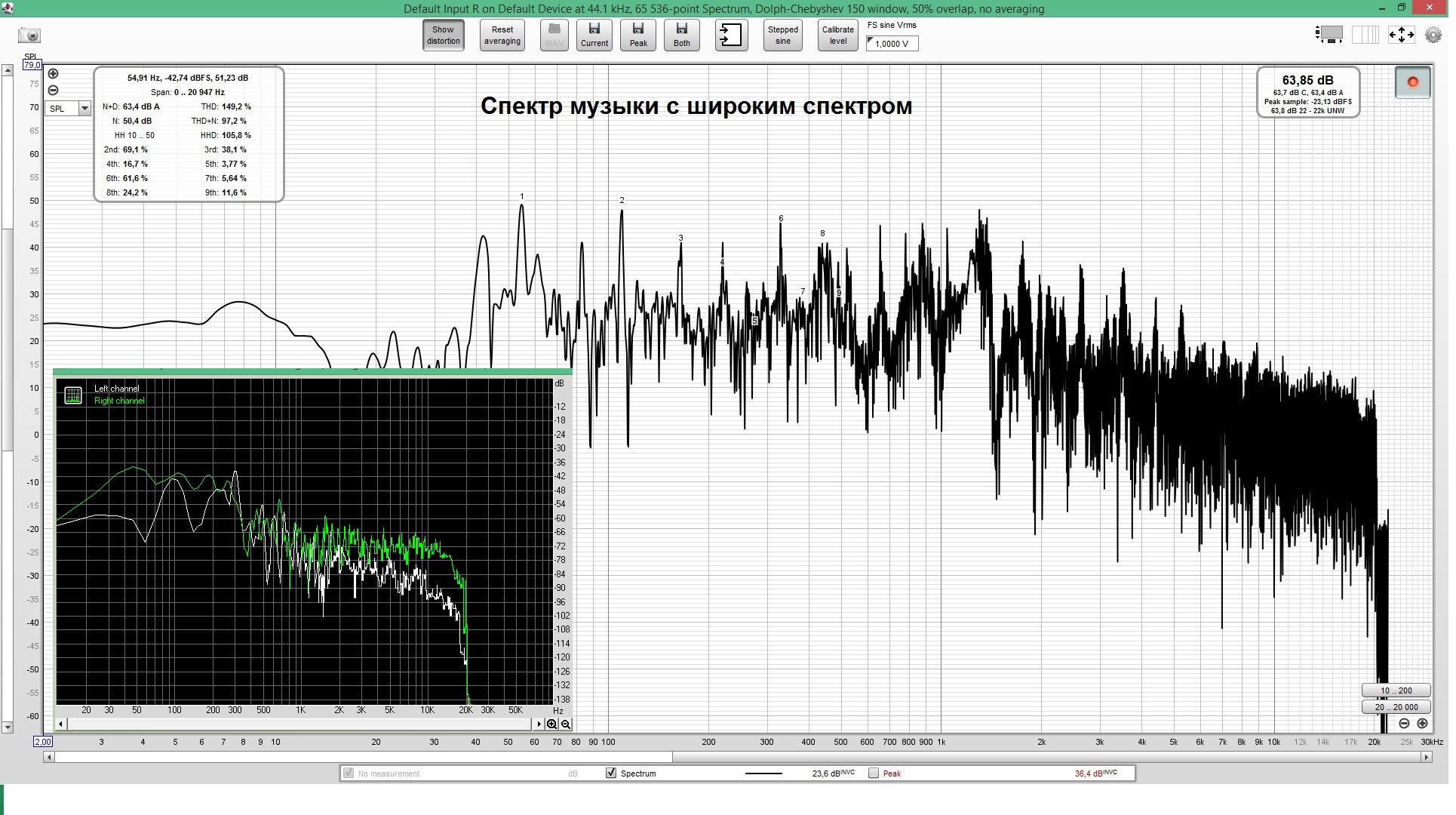Click the generator arrow-into-box icon

[731, 35]
